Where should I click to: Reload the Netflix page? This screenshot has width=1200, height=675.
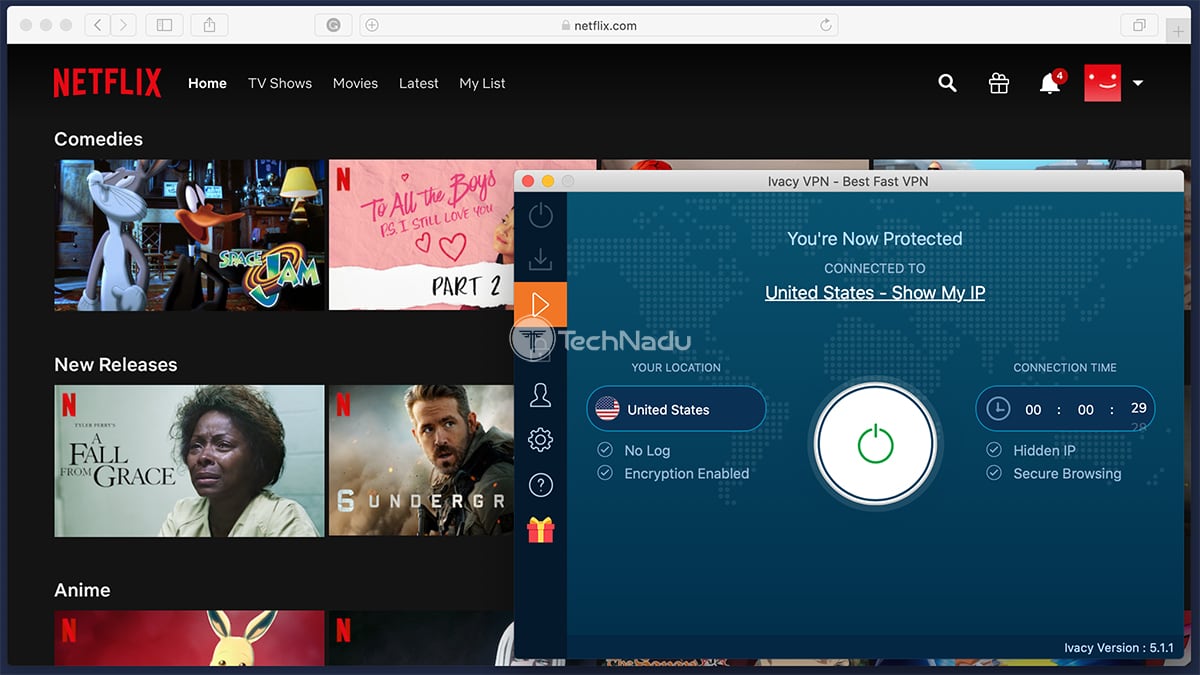826,25
